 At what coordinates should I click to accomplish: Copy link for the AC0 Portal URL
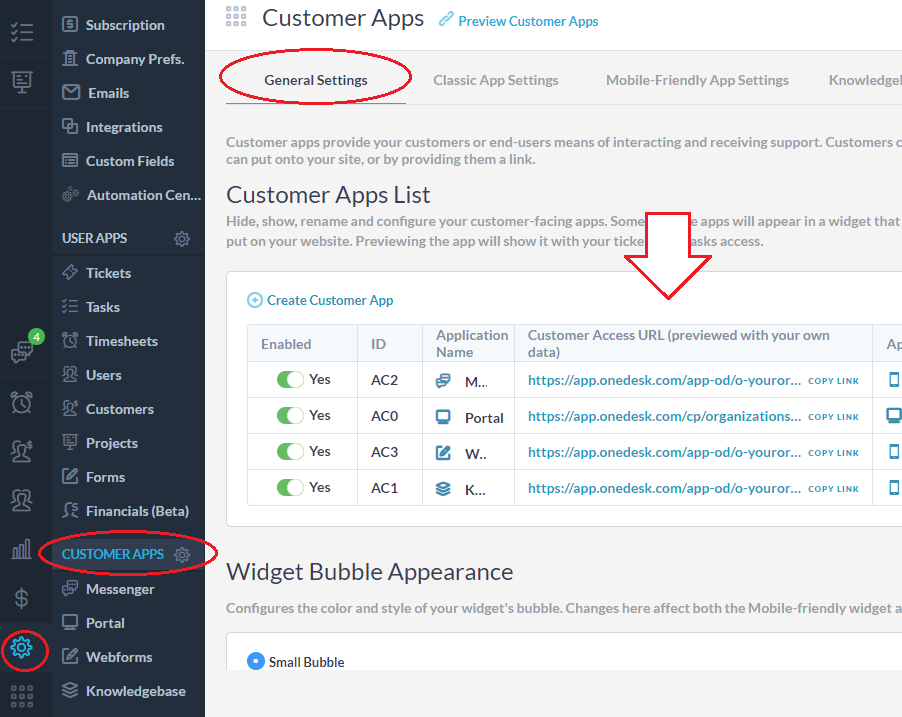pyautogui.click(x=833, y=417)
